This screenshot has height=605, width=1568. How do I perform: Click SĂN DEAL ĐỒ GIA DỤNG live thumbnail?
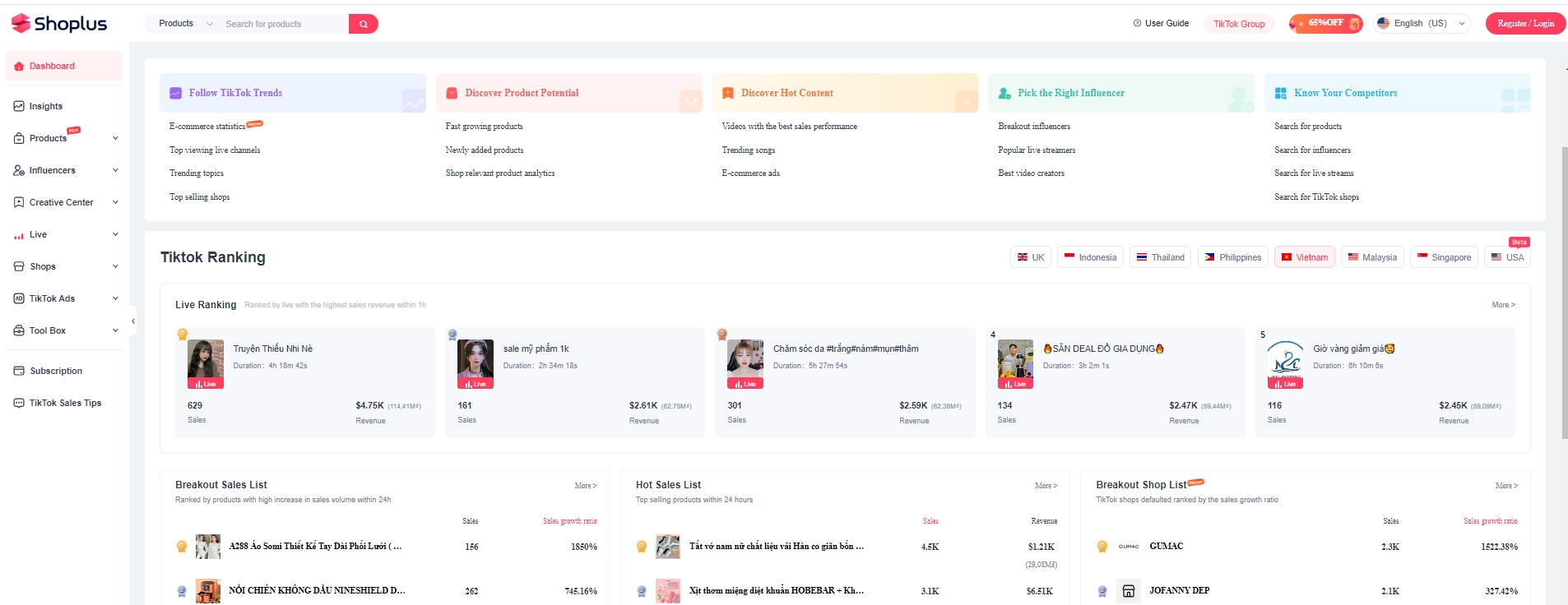tap(1015, 364)
